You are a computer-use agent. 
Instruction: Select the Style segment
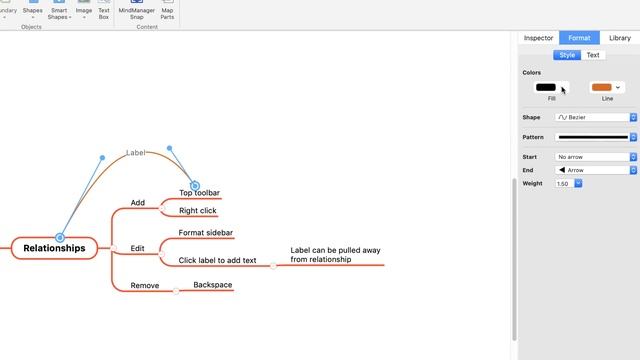[x=567, y=55]
